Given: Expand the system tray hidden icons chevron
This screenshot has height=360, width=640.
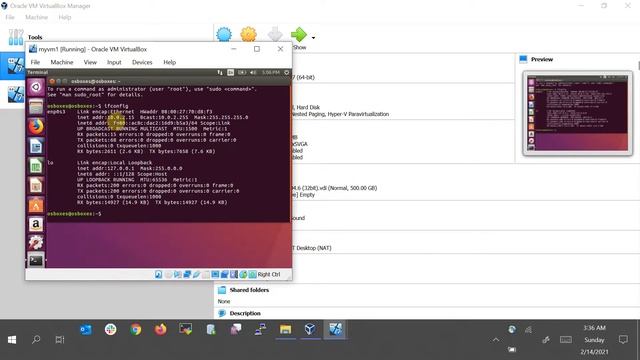Looking at the screenshot, I should [496, 340].
